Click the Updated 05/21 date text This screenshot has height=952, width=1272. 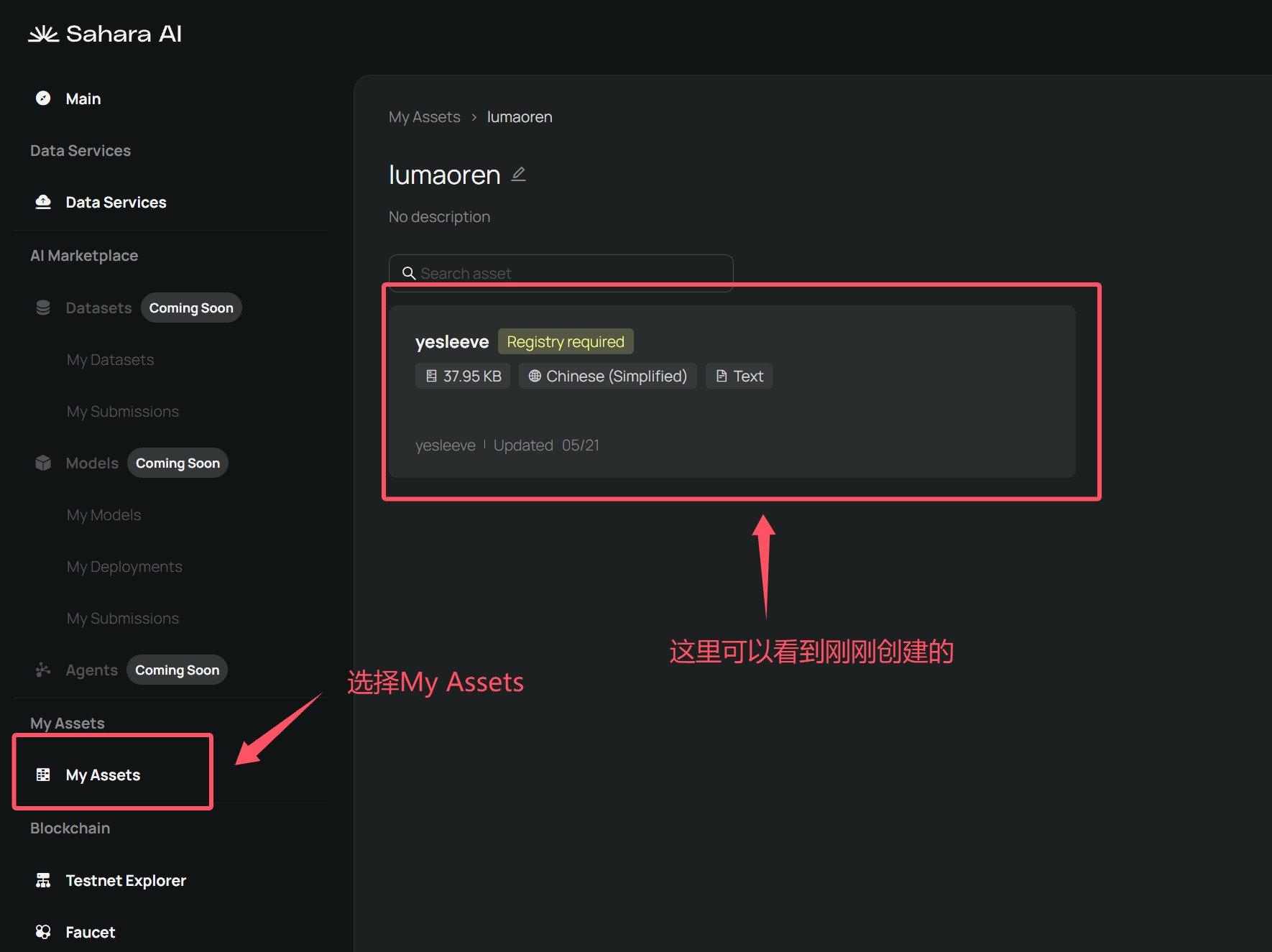point(546,445)
